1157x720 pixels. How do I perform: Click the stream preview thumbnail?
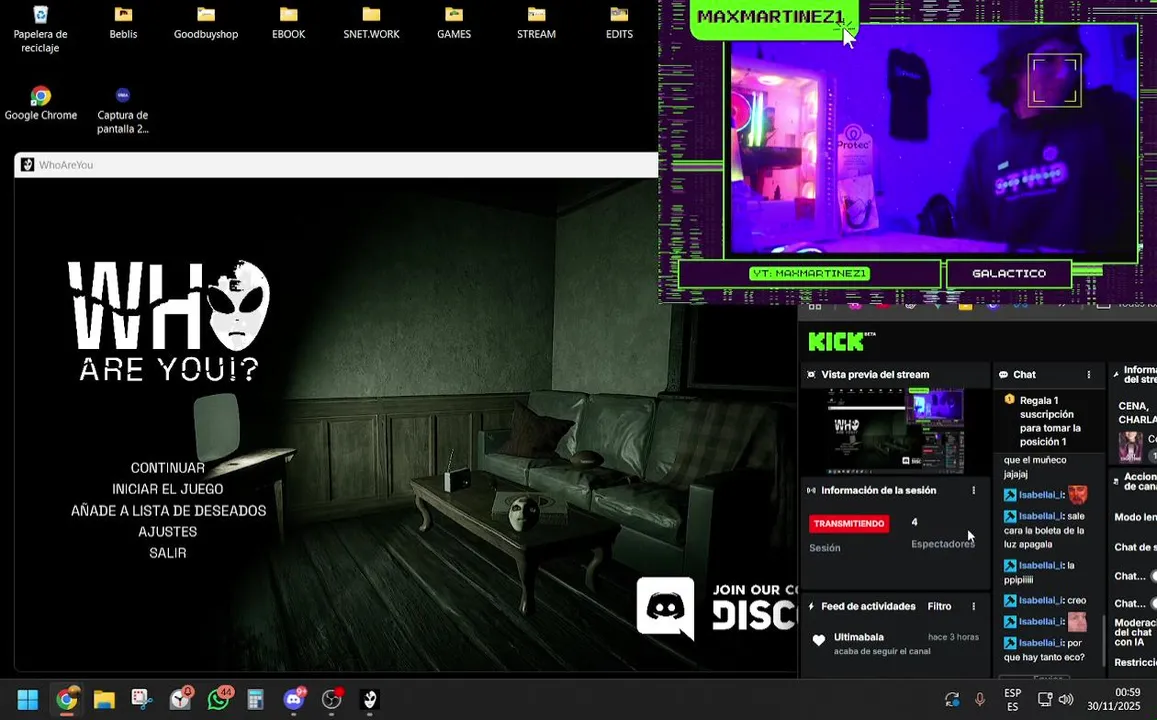[x=896, y=431]
